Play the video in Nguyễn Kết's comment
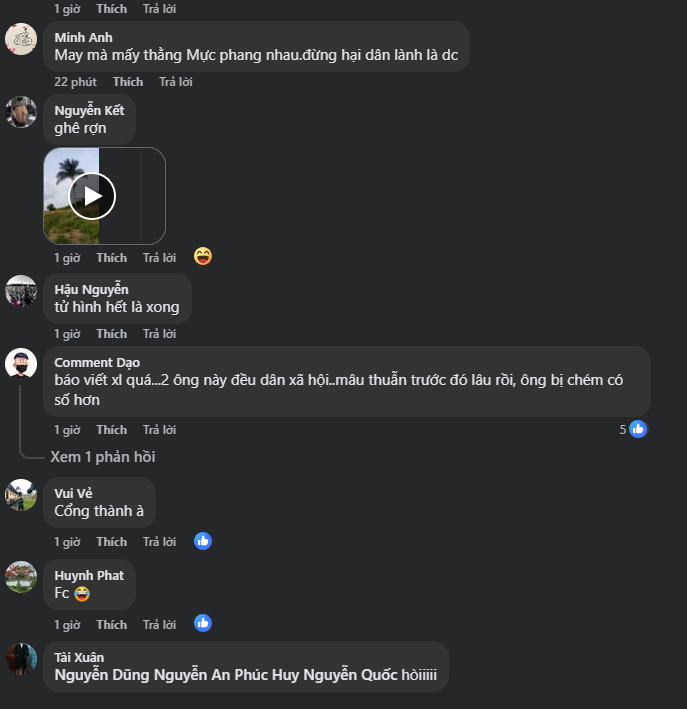The width and height of the screenshot is (687, 709). (x=92, y=196)
